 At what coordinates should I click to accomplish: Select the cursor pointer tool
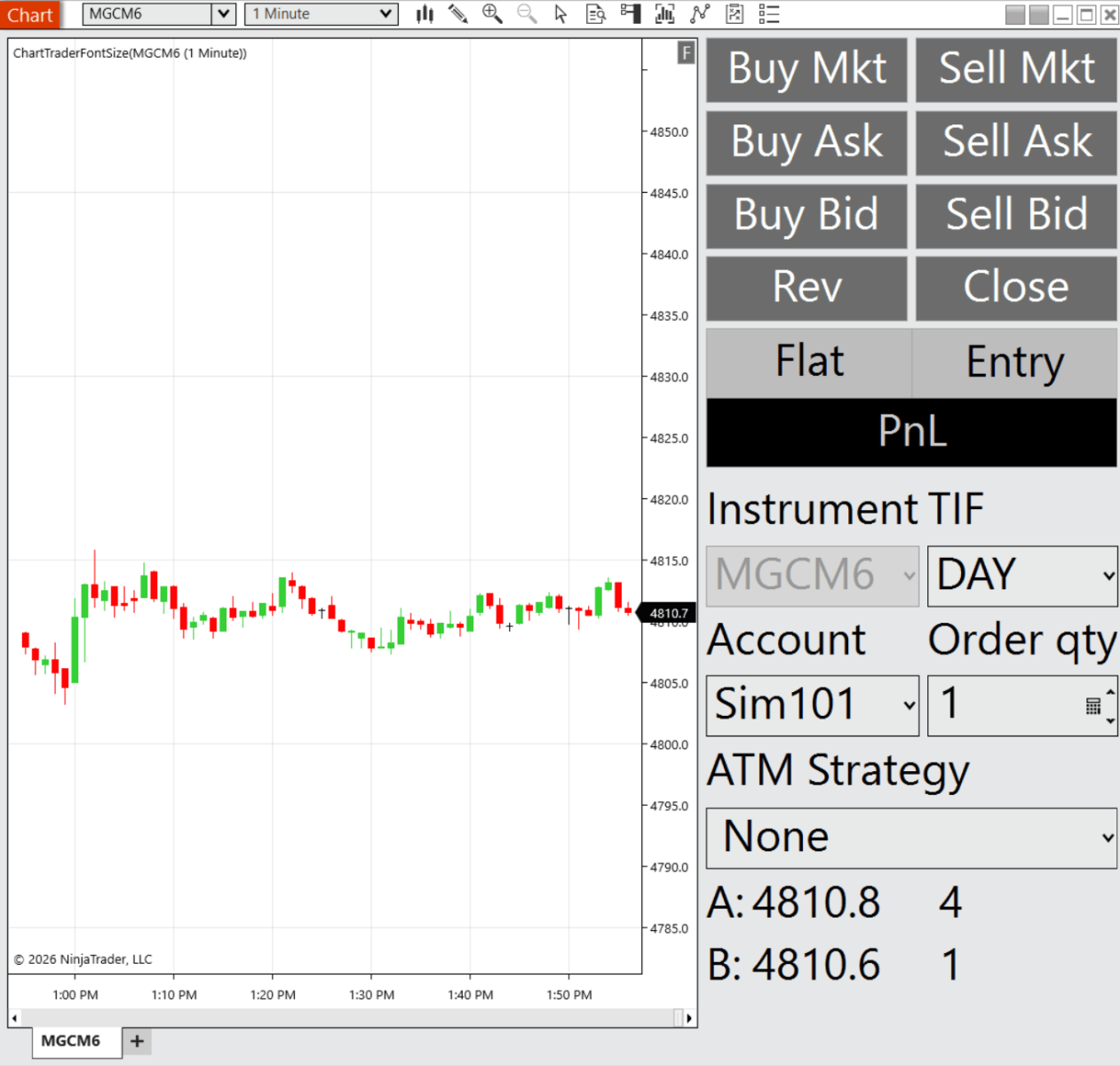pyautogui.click(x=560, y=14)
